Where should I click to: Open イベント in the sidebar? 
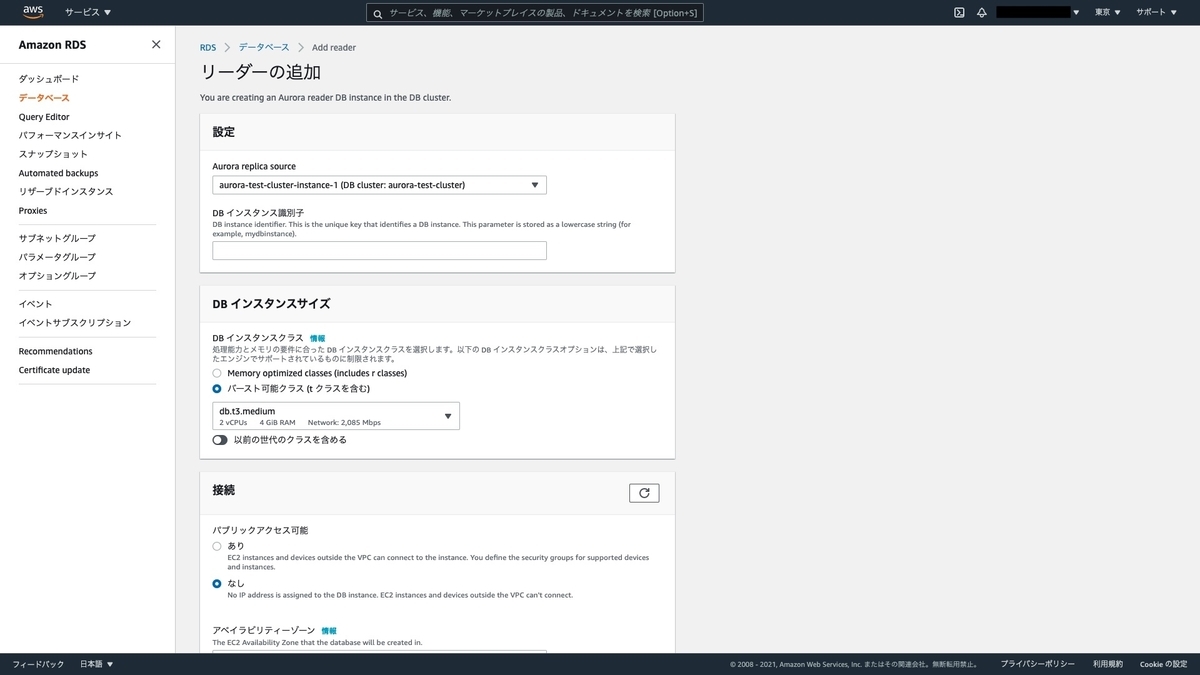(35, 304)
